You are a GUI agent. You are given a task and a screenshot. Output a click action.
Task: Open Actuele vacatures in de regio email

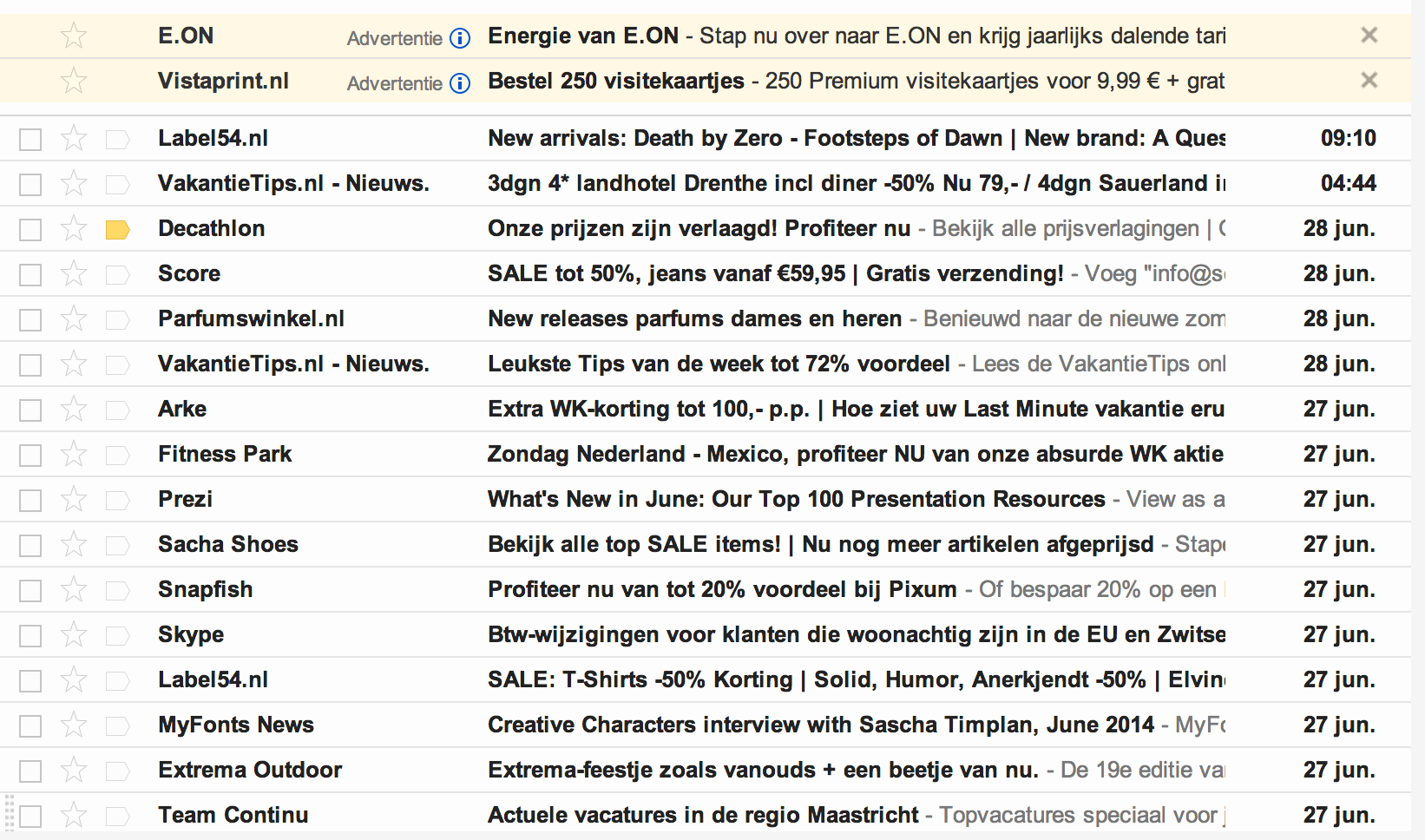[x=857, y=815]
